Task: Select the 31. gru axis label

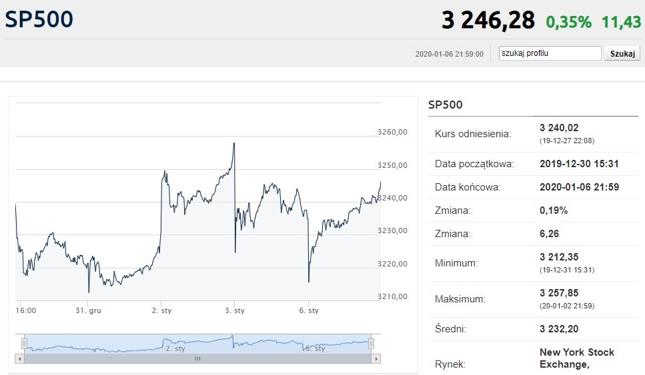Action: (88, 310)
